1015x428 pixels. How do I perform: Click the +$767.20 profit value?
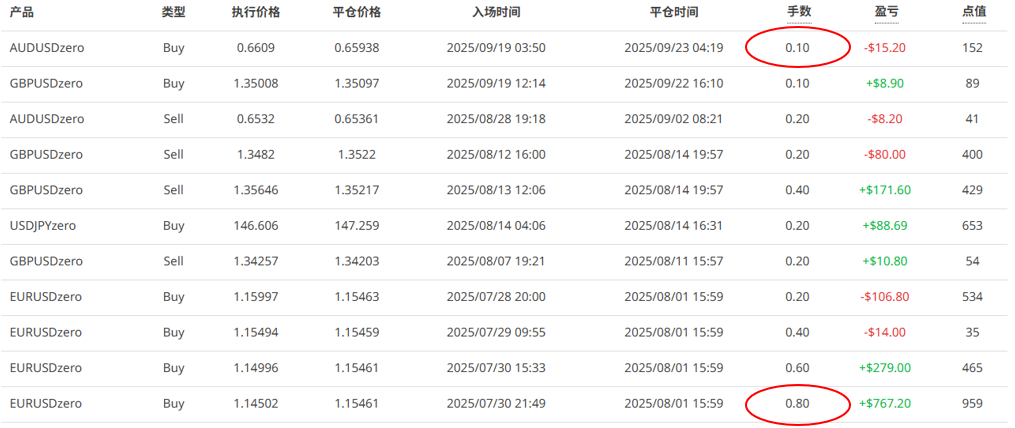[884, 404]
